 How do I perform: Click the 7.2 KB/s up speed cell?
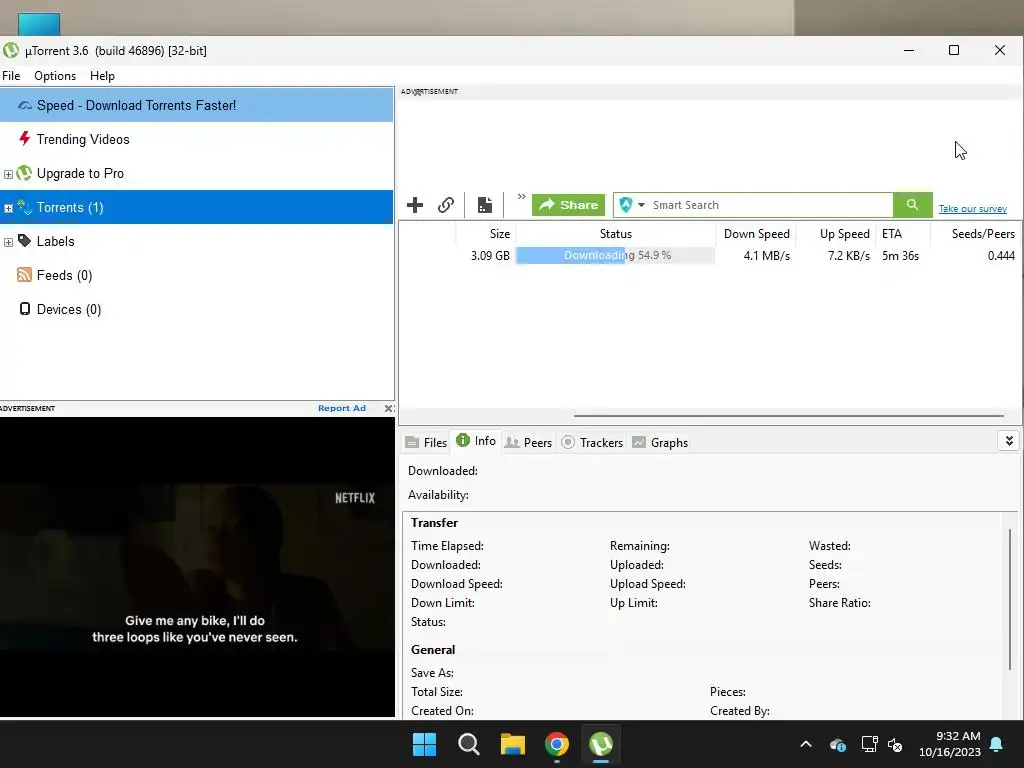pyautogui.click(x=849, y=255)
